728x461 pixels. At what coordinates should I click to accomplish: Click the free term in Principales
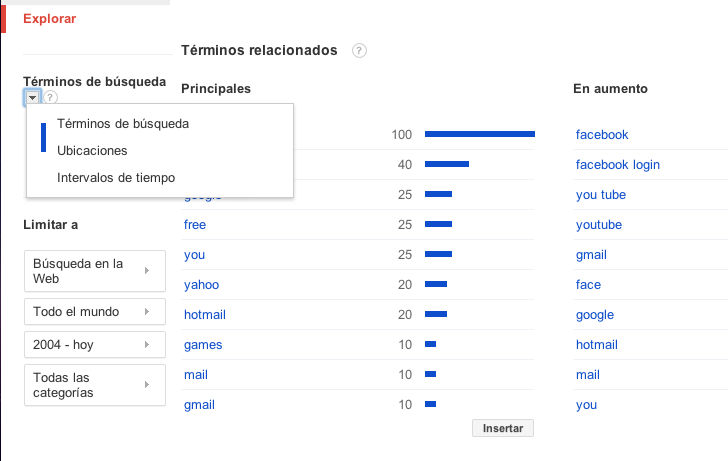coord(195,225)
